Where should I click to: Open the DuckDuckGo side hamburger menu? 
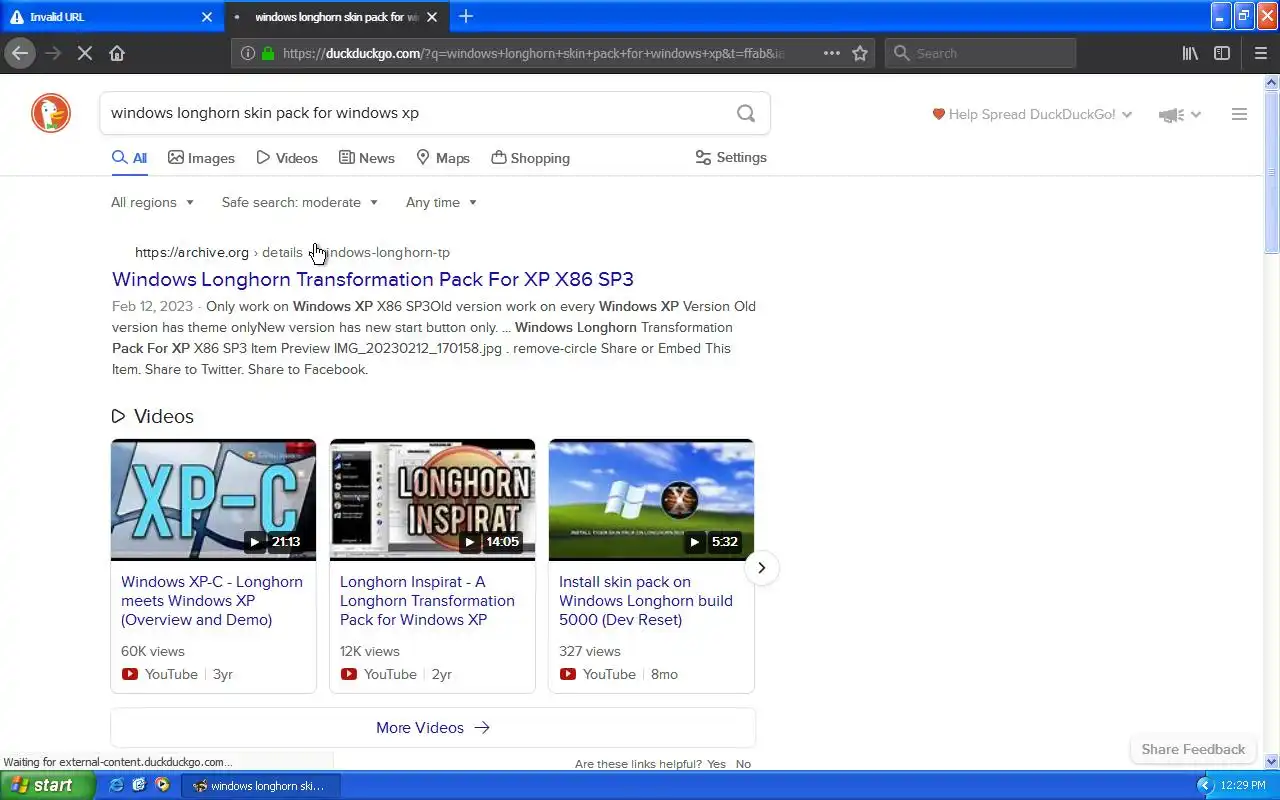(x=1239, y=114)
